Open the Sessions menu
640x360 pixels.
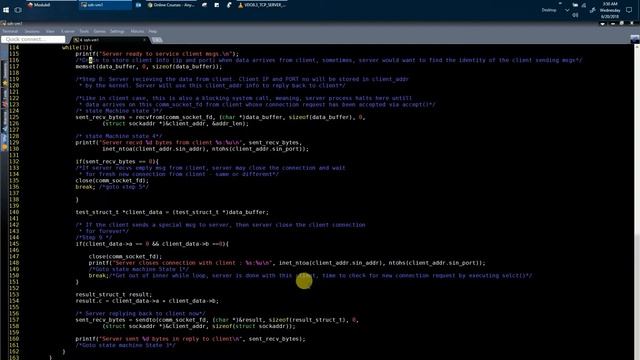pos(32,31)
